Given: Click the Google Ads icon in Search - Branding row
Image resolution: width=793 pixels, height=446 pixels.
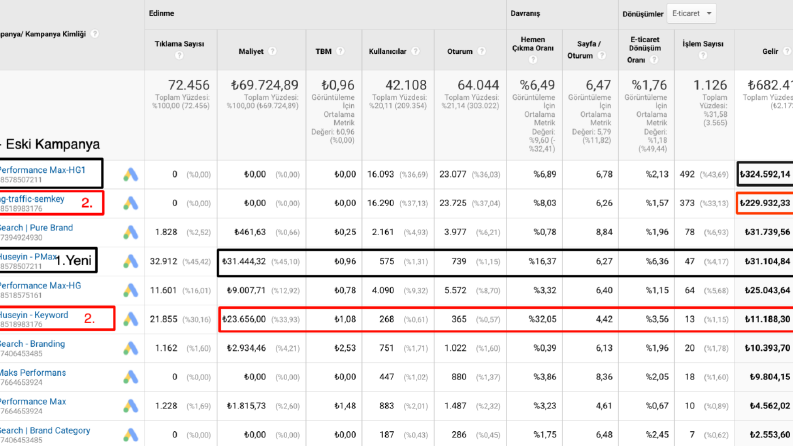Looking at the screenshot, I should click(x=130, y=348).
